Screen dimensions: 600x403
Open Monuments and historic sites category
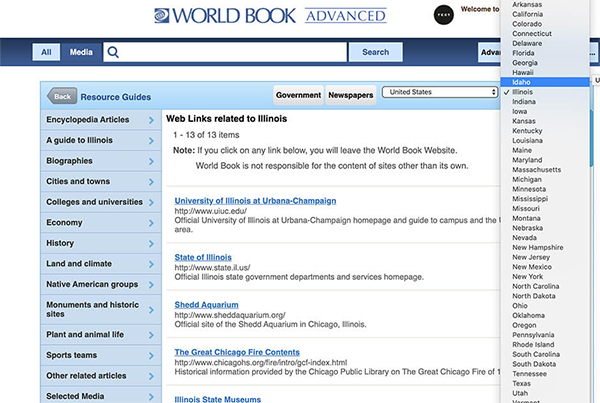pyautogui.click(x=101, y=309)
